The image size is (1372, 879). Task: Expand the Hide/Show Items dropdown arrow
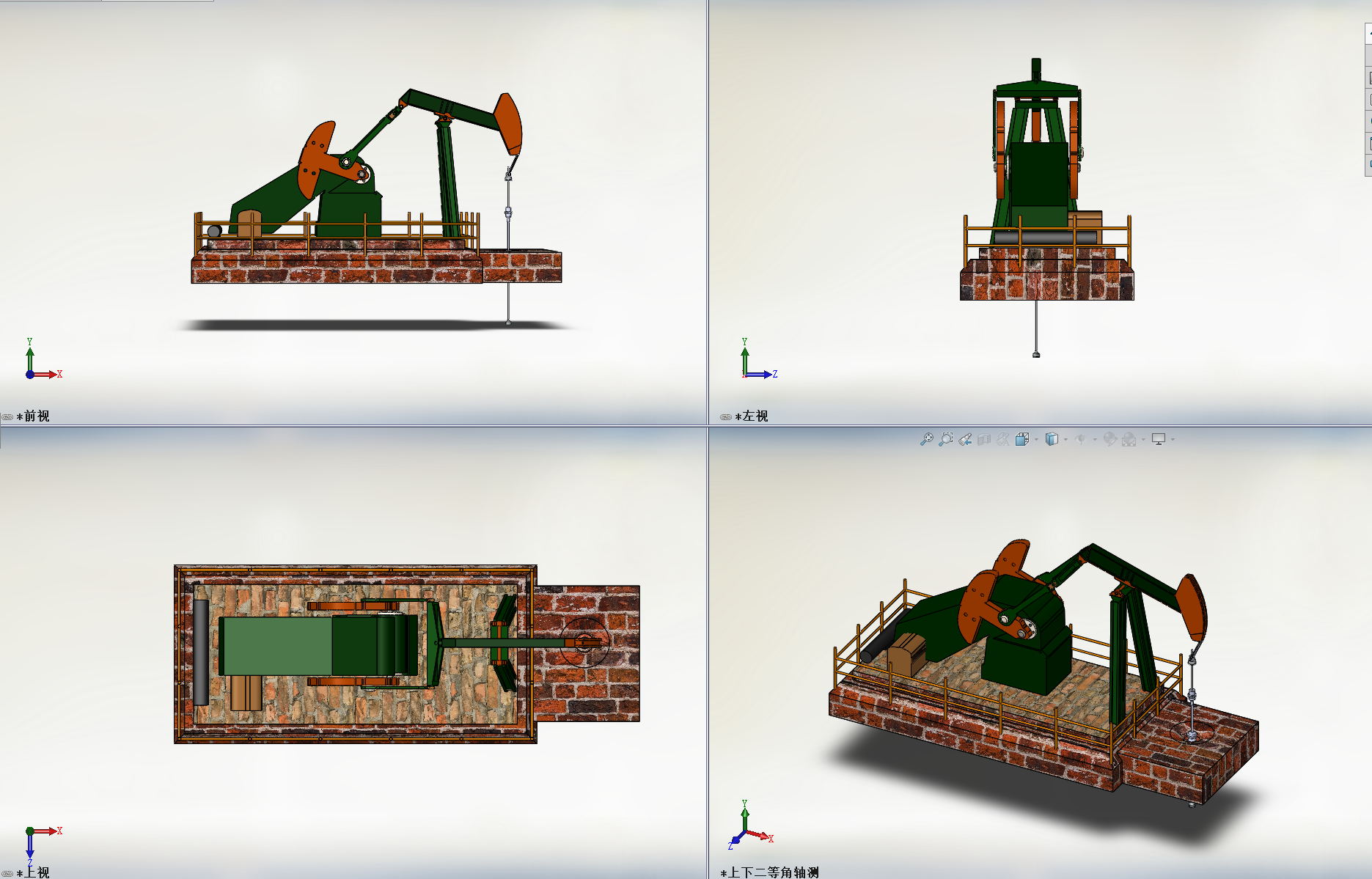pos(1095,440)
